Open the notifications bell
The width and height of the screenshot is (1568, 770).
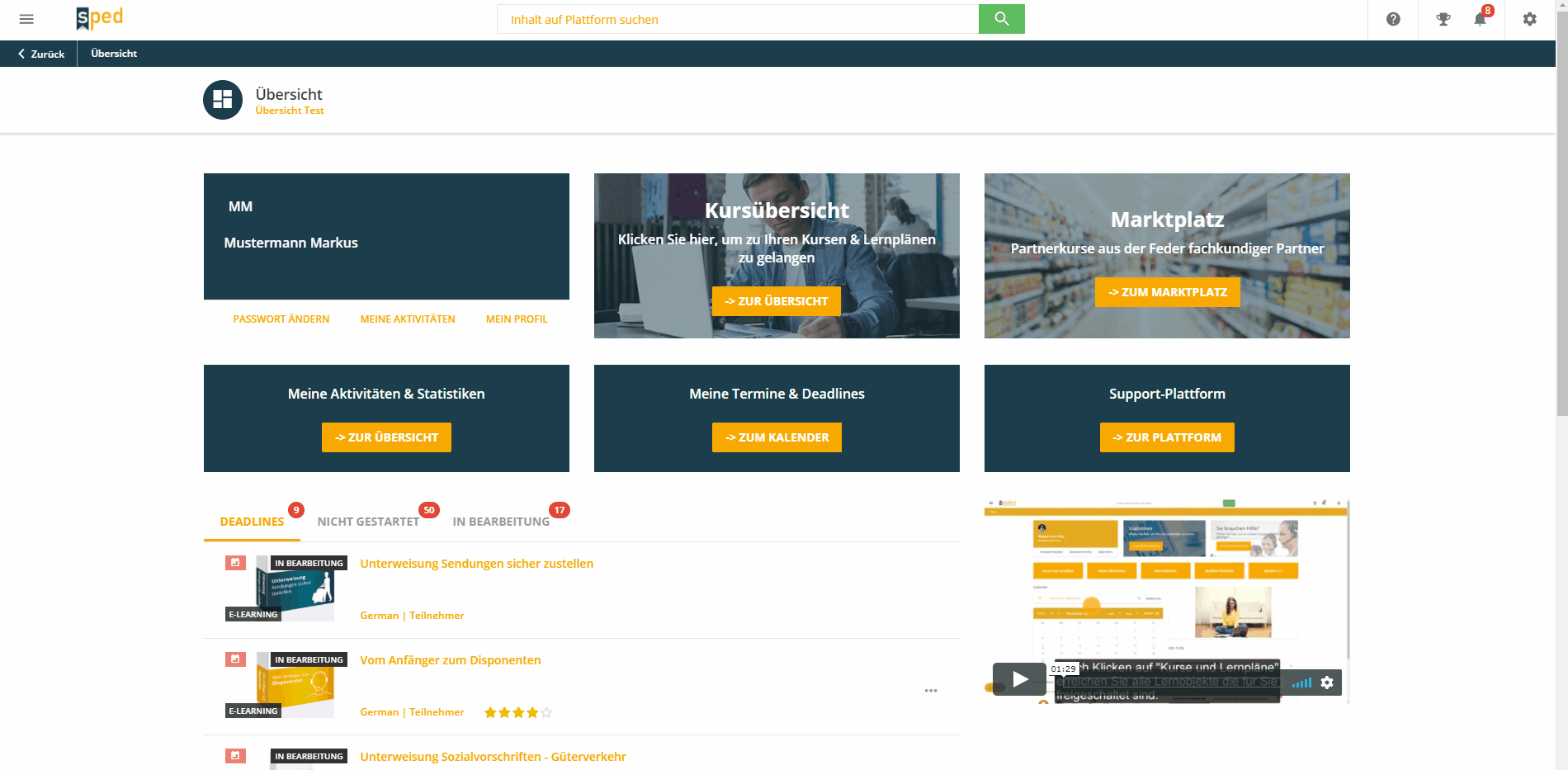pos(1480,19)
